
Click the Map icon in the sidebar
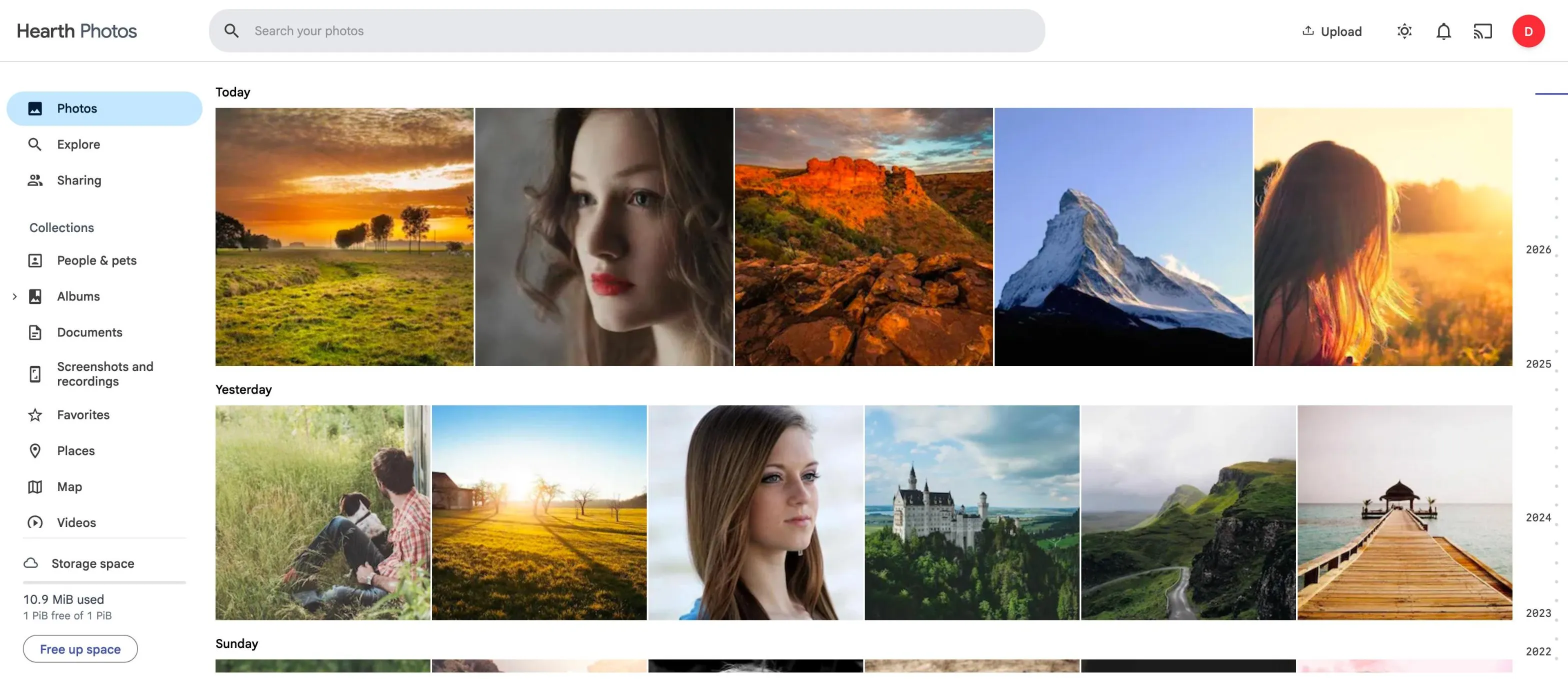coord(35,486)
